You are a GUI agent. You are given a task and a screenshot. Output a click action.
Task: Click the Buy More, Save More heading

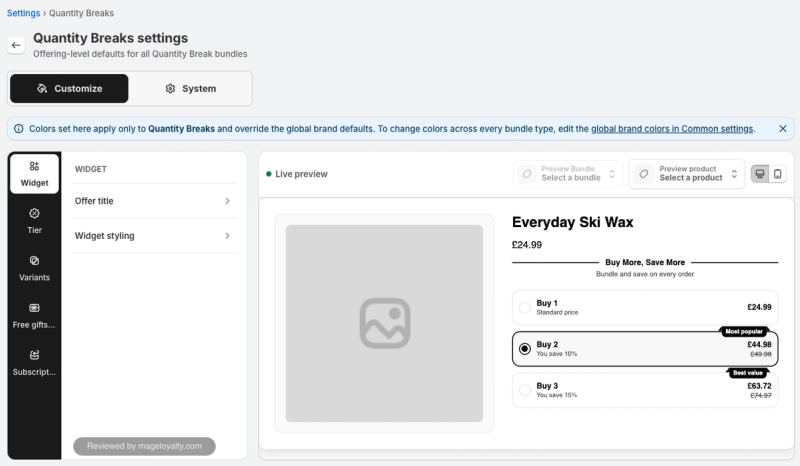(x=645, y=262)
